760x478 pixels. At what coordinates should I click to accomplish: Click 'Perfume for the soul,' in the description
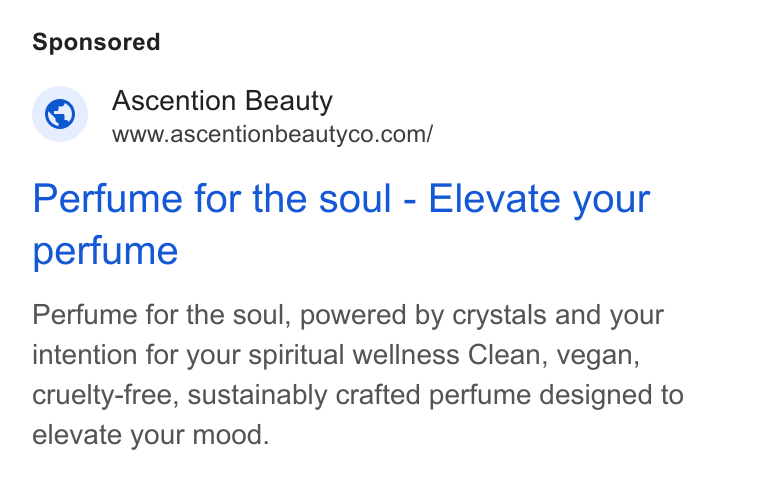click(x=161, y=315)
